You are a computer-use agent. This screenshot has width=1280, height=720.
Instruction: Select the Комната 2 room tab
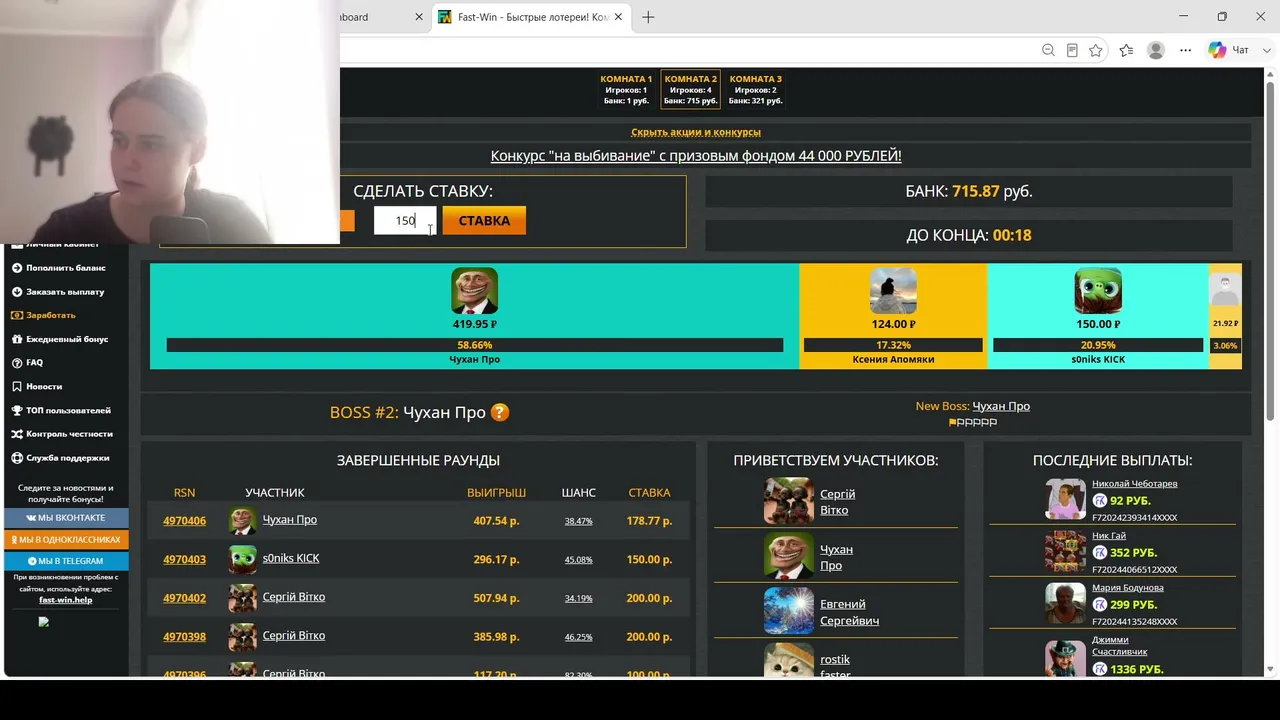[x=691, y=90]
